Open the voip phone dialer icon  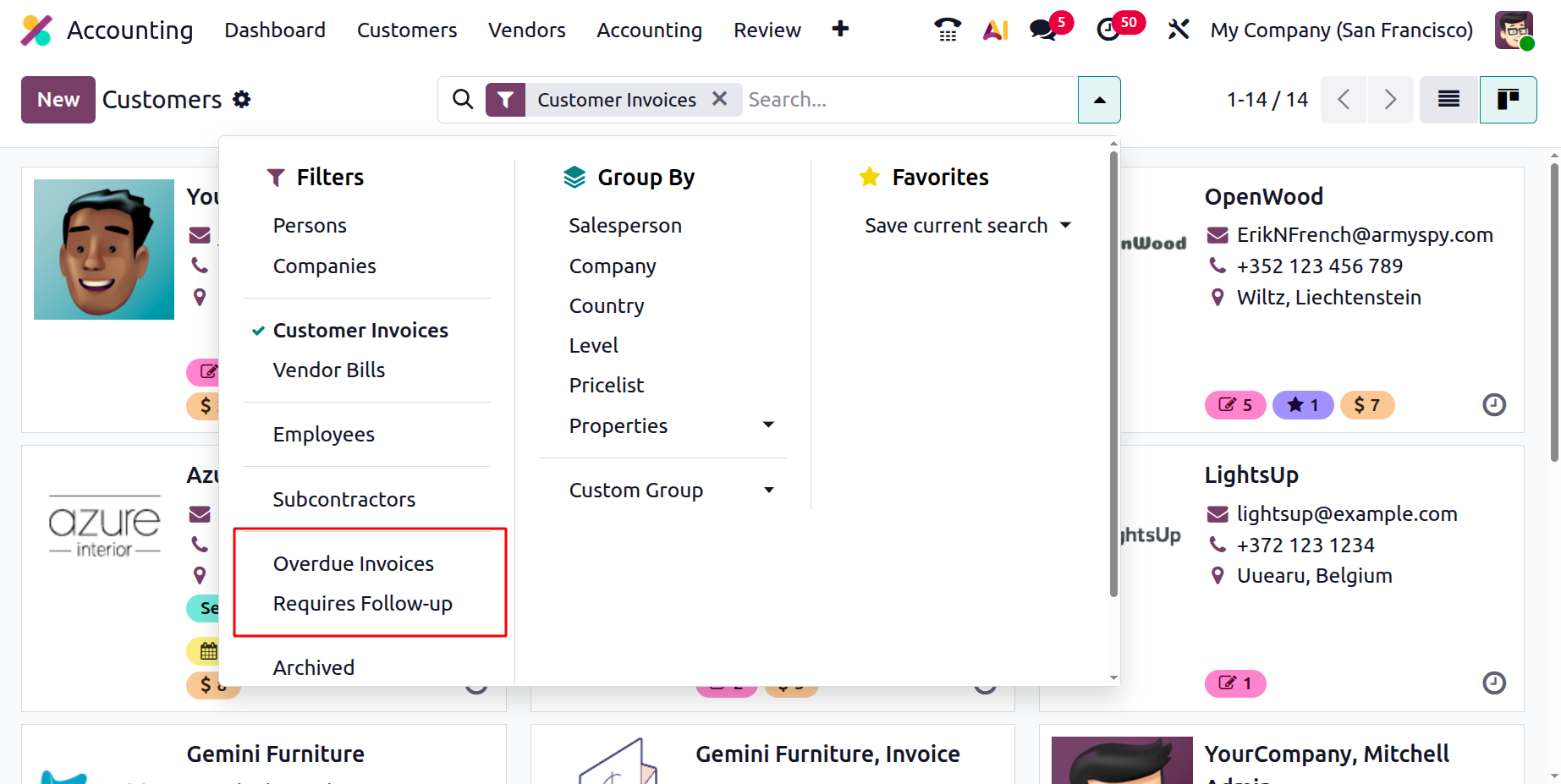tap(948, 30)
